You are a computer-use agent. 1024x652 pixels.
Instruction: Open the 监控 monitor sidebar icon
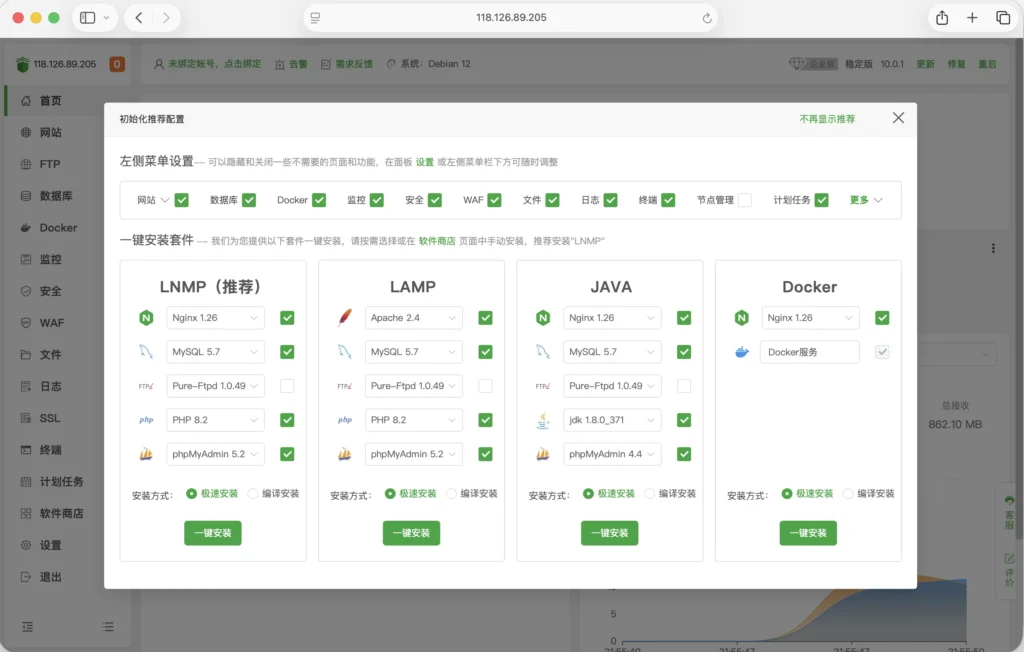tap(26, 259)
